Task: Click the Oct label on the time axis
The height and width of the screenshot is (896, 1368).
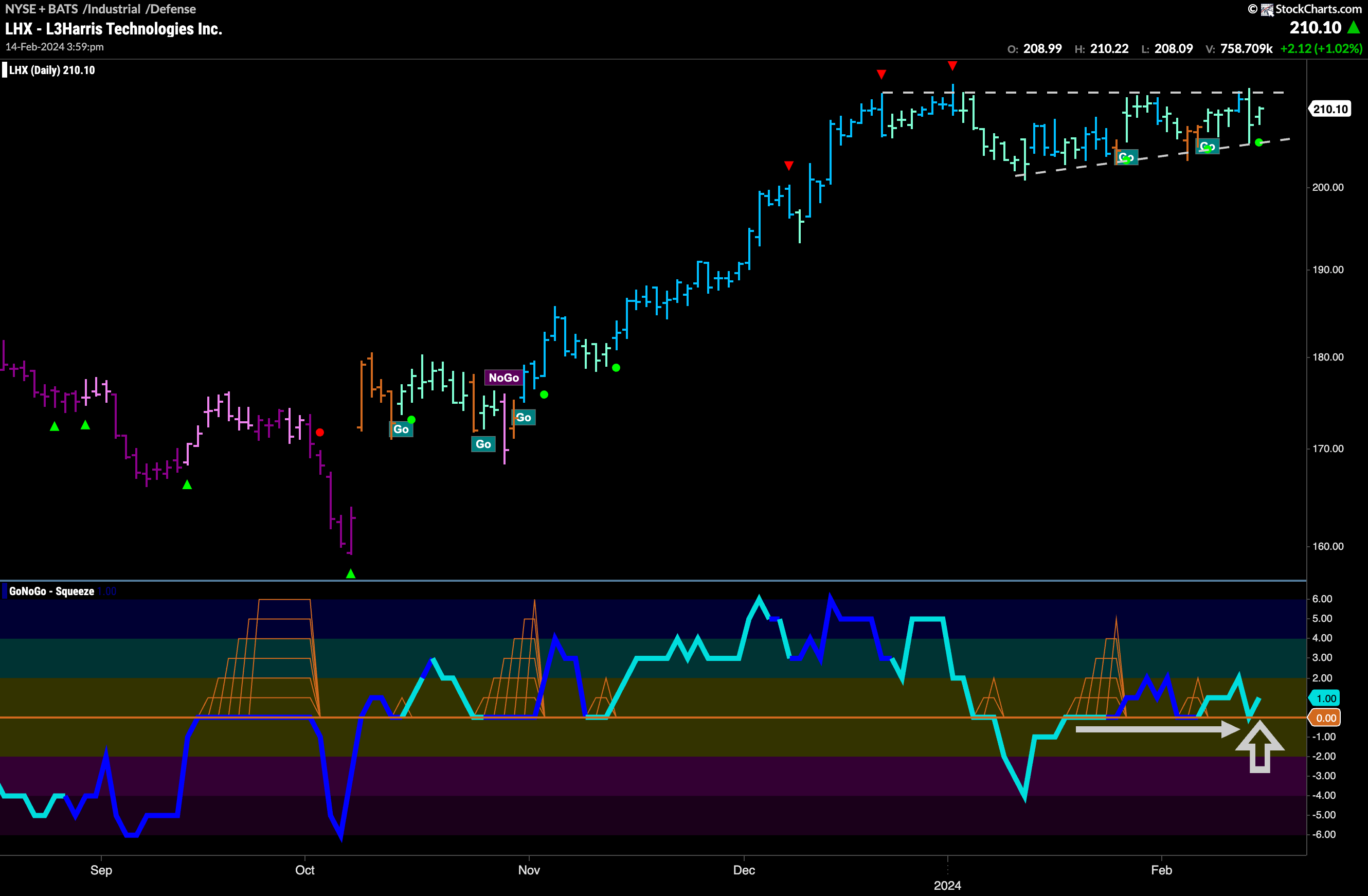Action: point(304,870)
